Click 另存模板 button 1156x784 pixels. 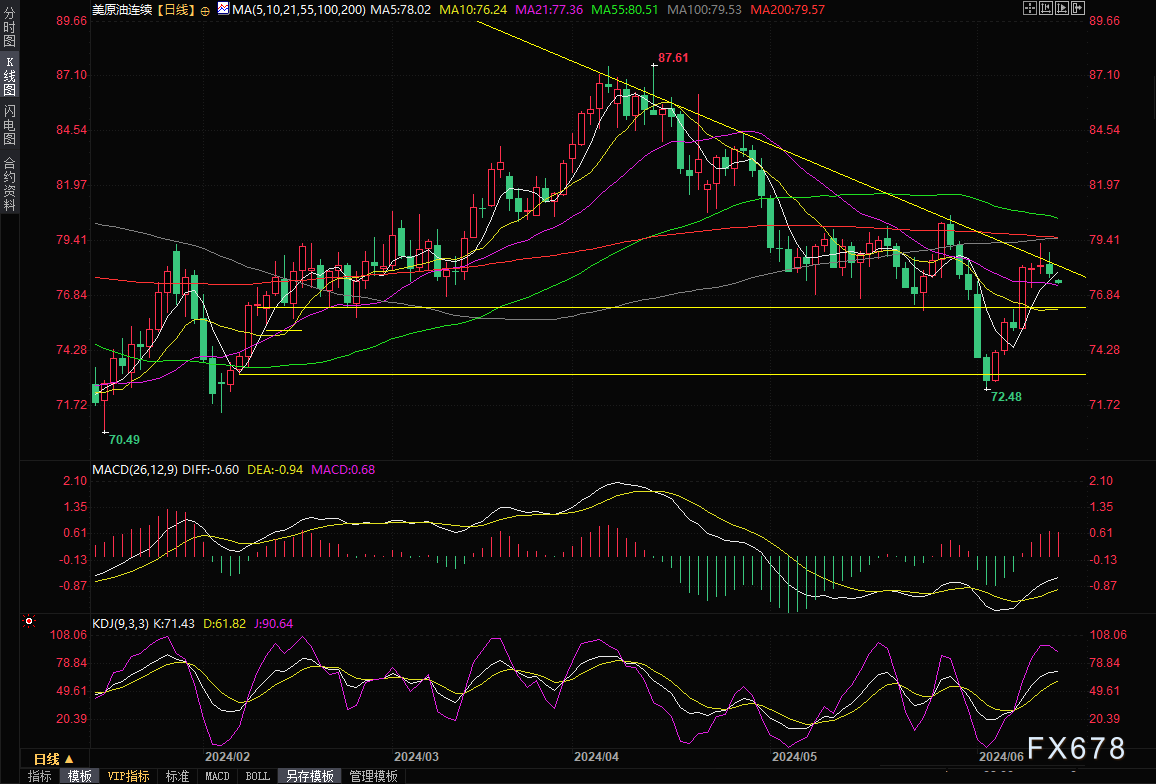point(310,776)
